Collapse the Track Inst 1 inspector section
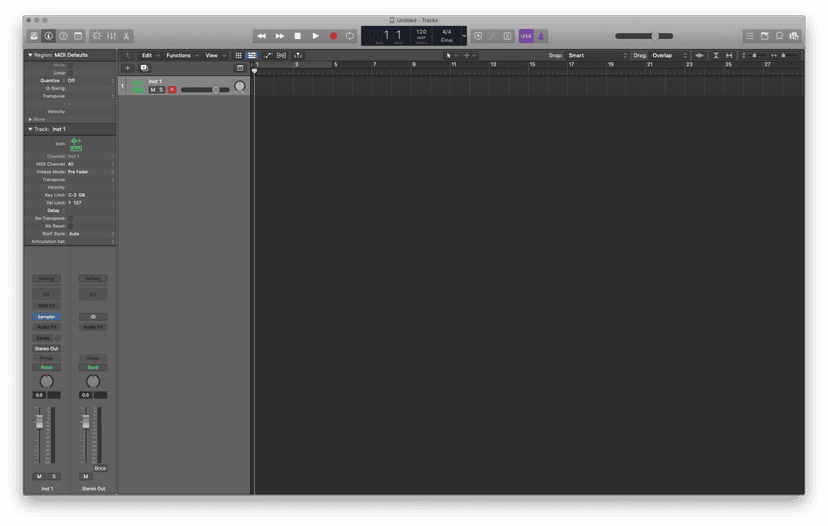The image size is (828, 526). point(30,129)
